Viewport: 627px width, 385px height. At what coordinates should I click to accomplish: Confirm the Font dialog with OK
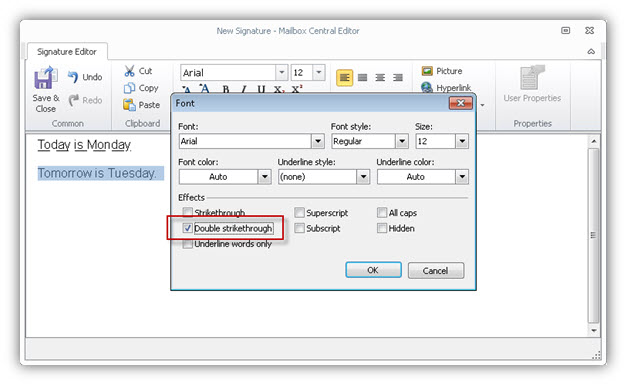pos(373,270)
